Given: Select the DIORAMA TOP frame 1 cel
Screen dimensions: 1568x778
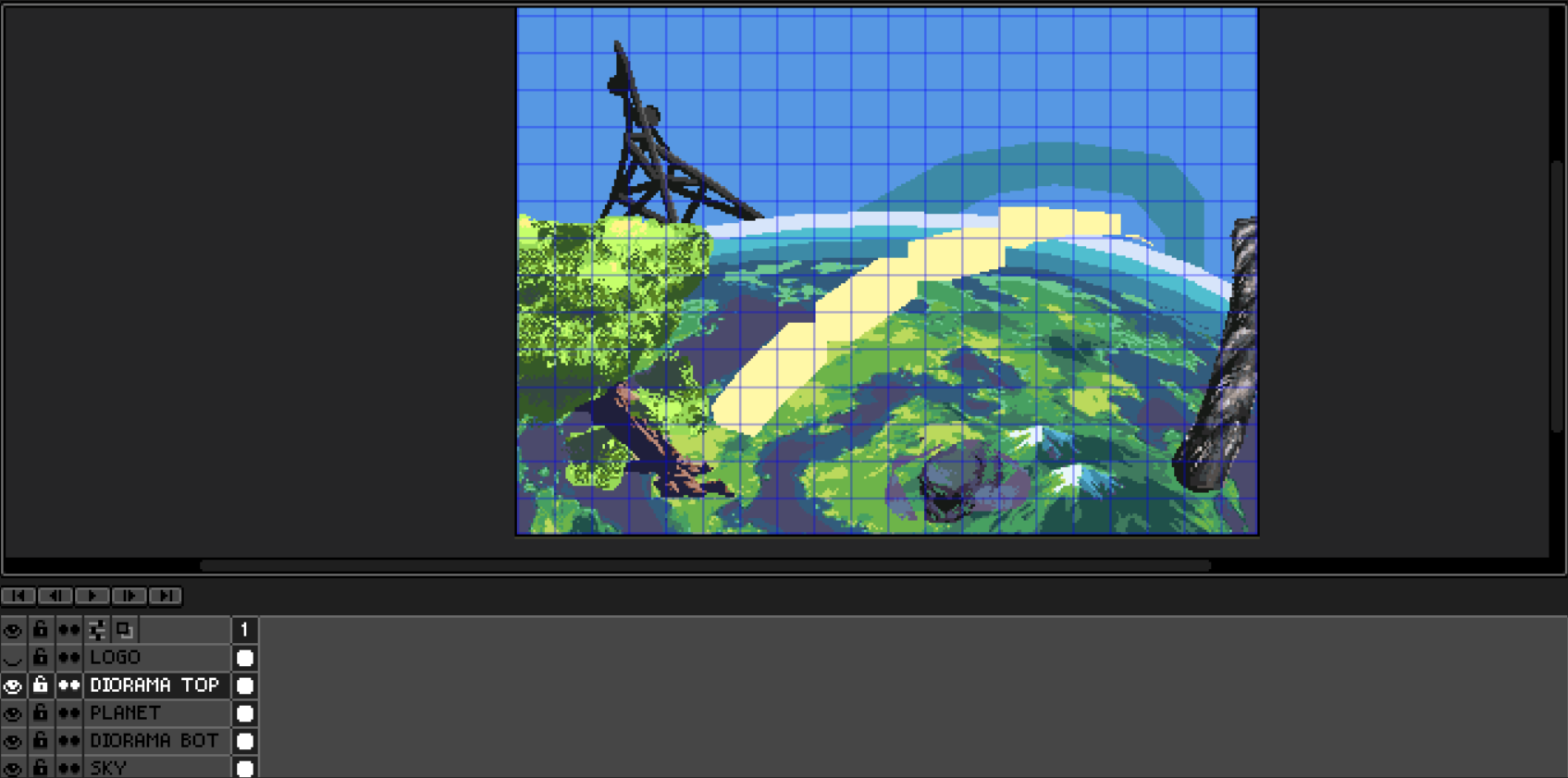Looking at the screenshot, I should [244, 685].
